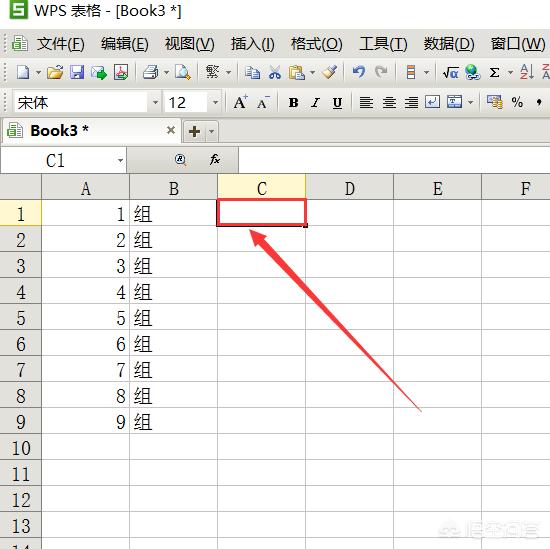The height and width of the screenshot is (549, 550).
Task: Click the Undo arrow icon
Action: pyautogui.click(x=358, y=73)
